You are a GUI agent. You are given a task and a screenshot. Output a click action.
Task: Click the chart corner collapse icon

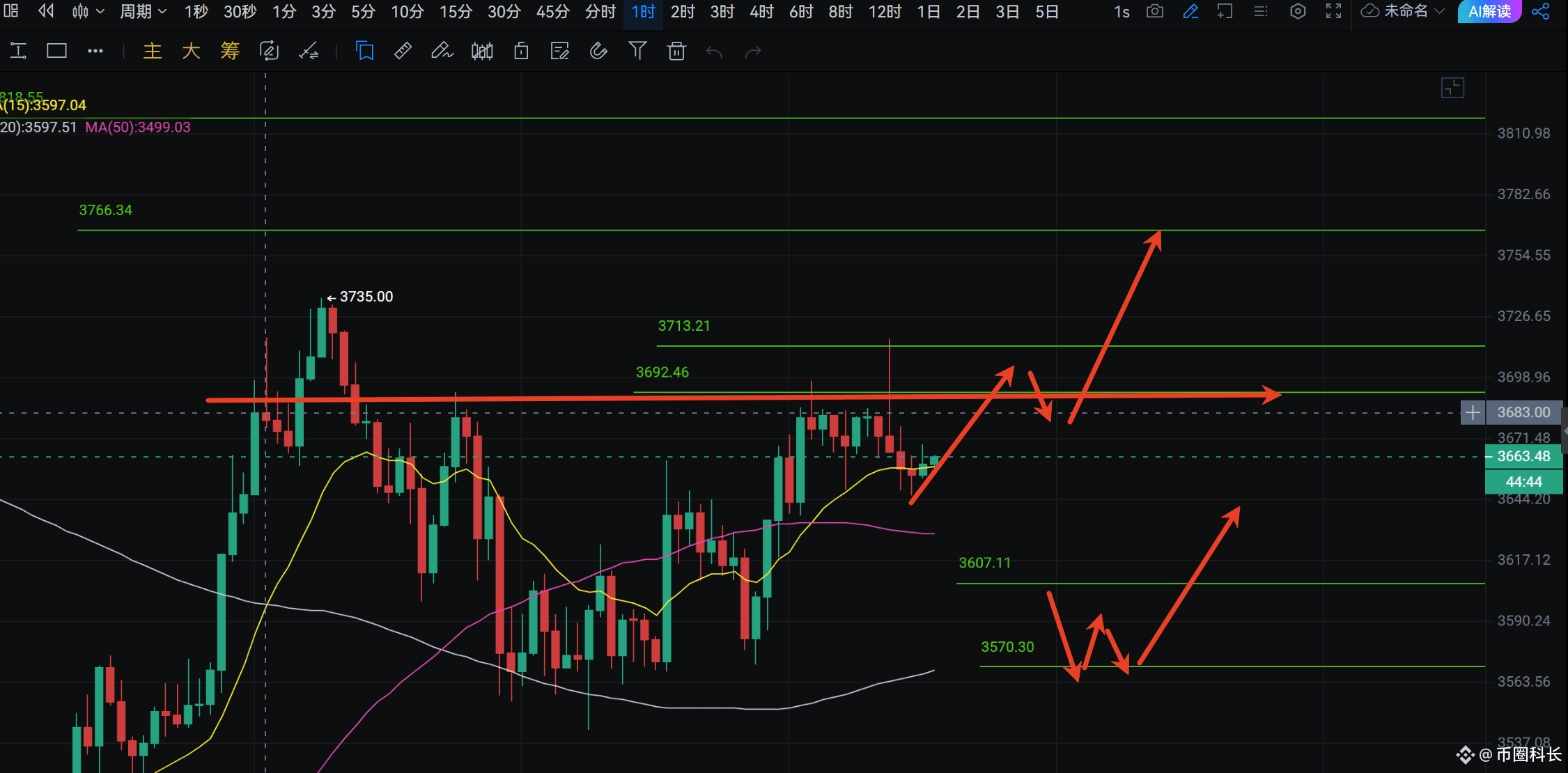coord(1452,88)
